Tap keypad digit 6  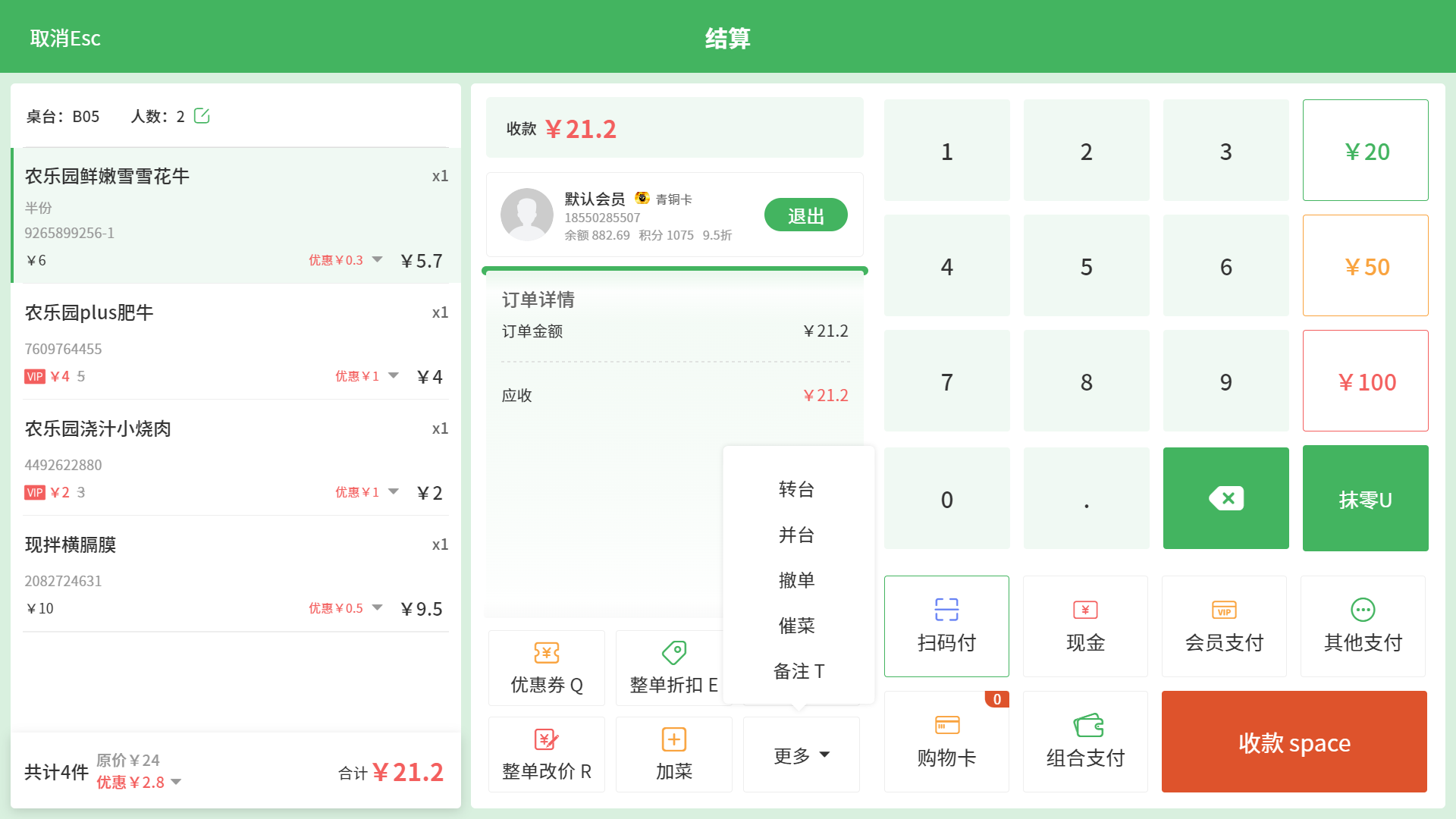(1225, 265)
